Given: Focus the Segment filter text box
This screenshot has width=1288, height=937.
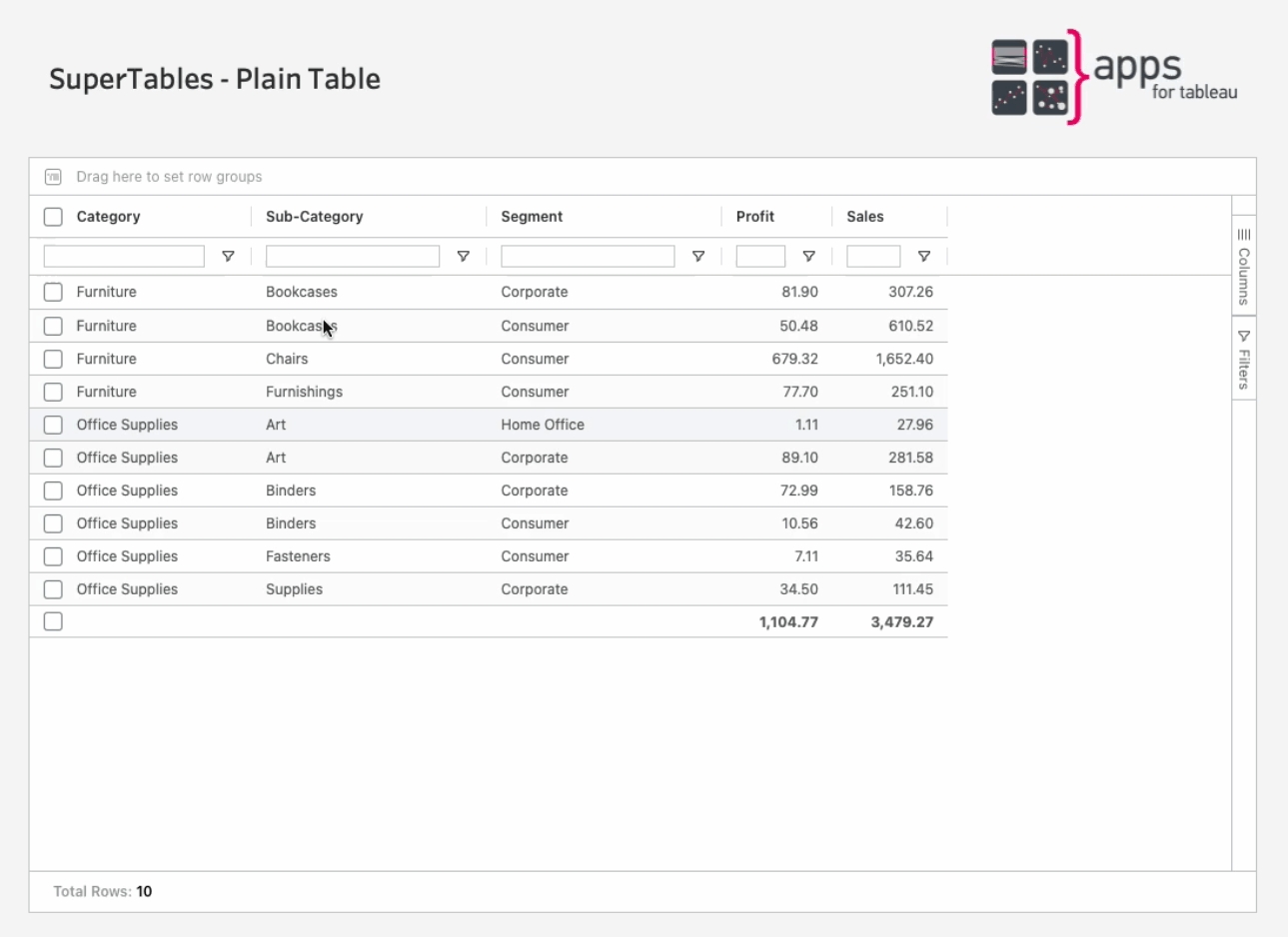Looking at the screenshot, I should [588, 257].
